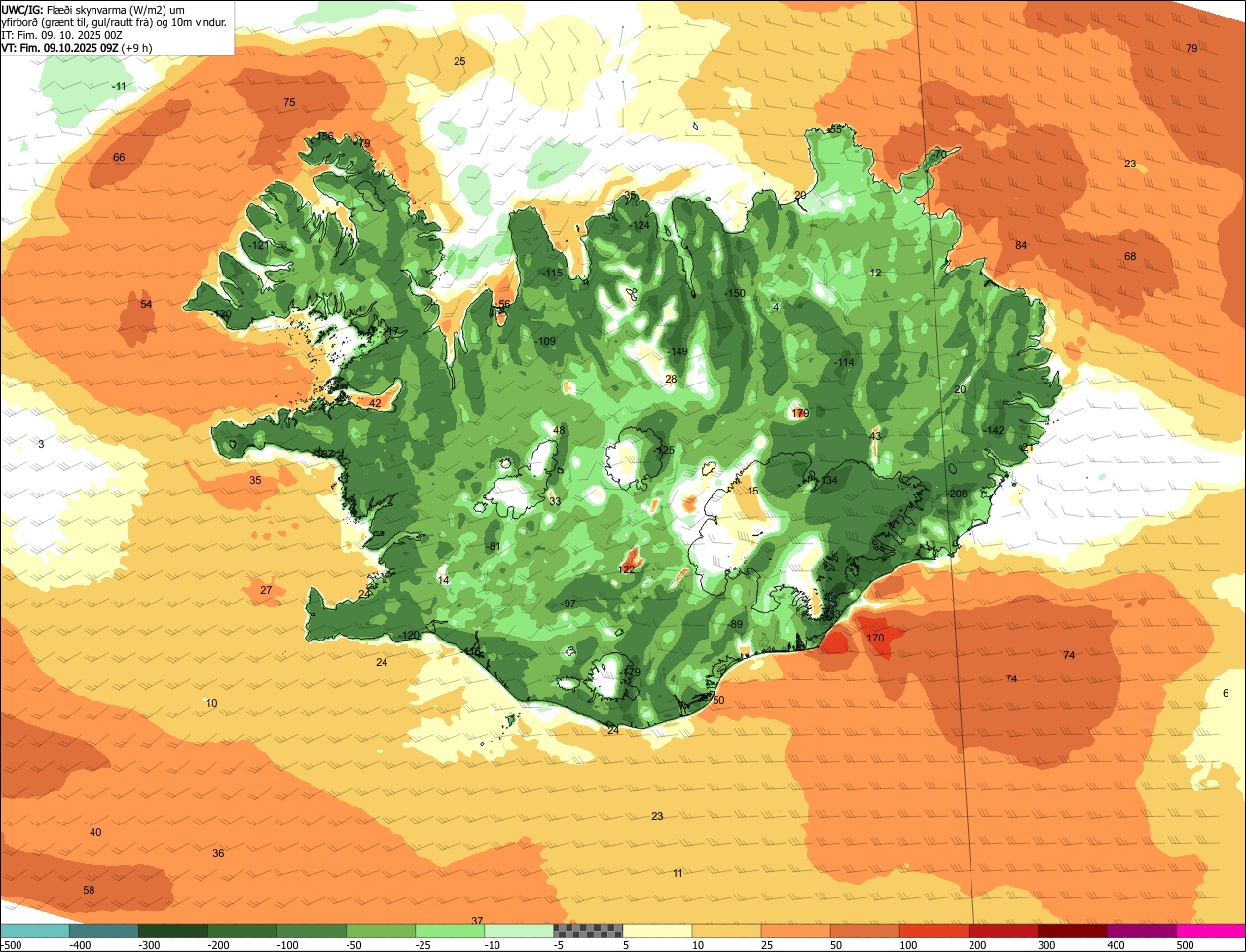Pick the legend swatch between 10 and 25
This screenshot has width=1246, height=952.
point(726,931)
